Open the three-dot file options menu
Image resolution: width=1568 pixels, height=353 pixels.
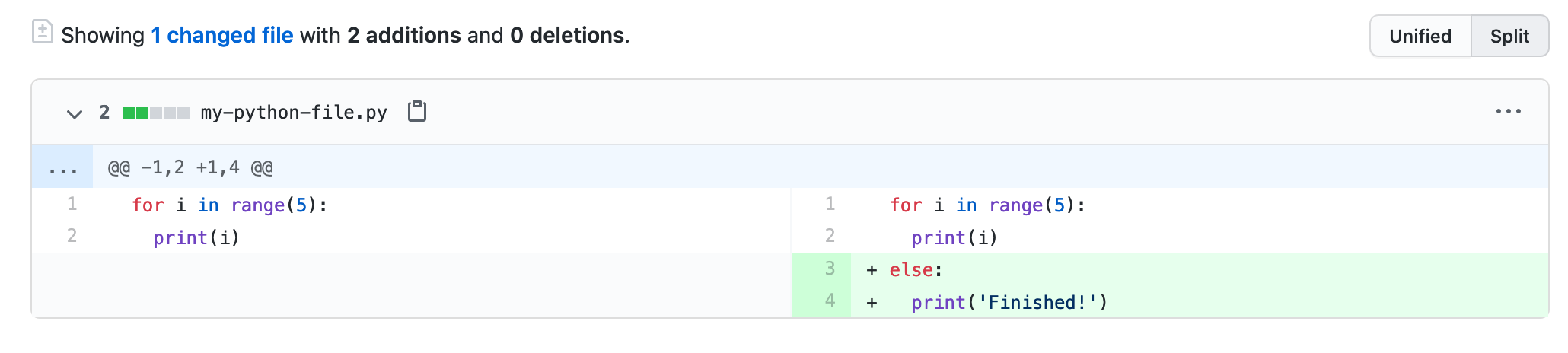(1508, 112)
